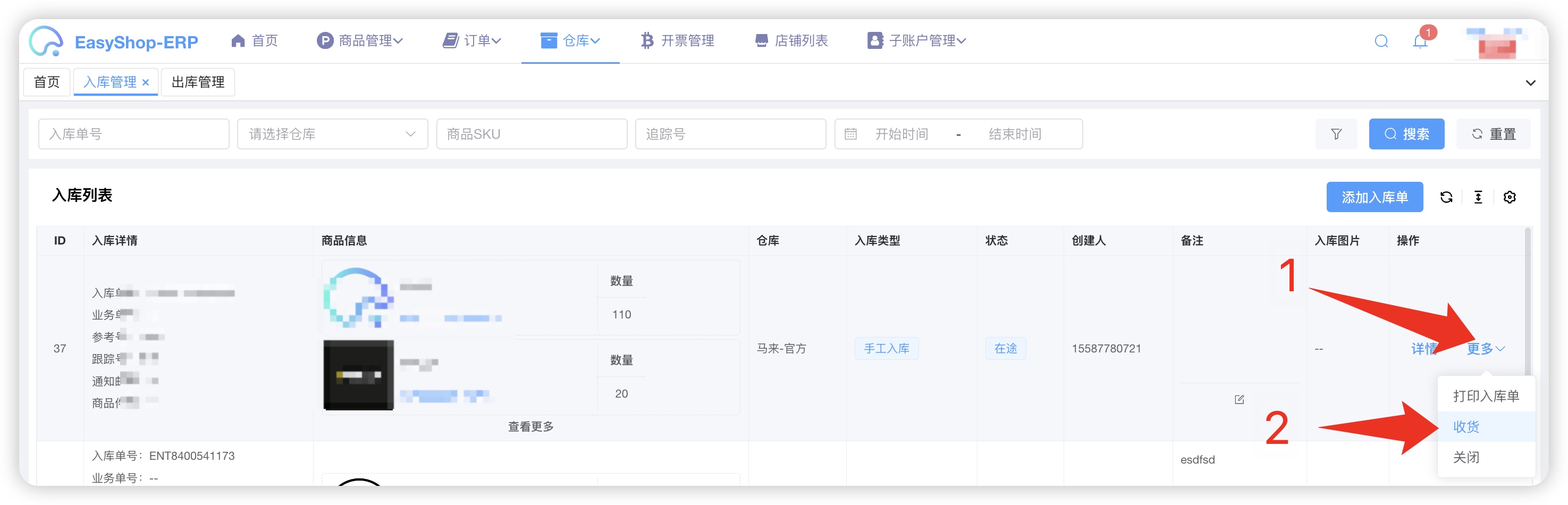Image resolution: width=1568 pixels, height=505 pixels.
Task: Open 开票管理 page
Action: click(678, 41)
